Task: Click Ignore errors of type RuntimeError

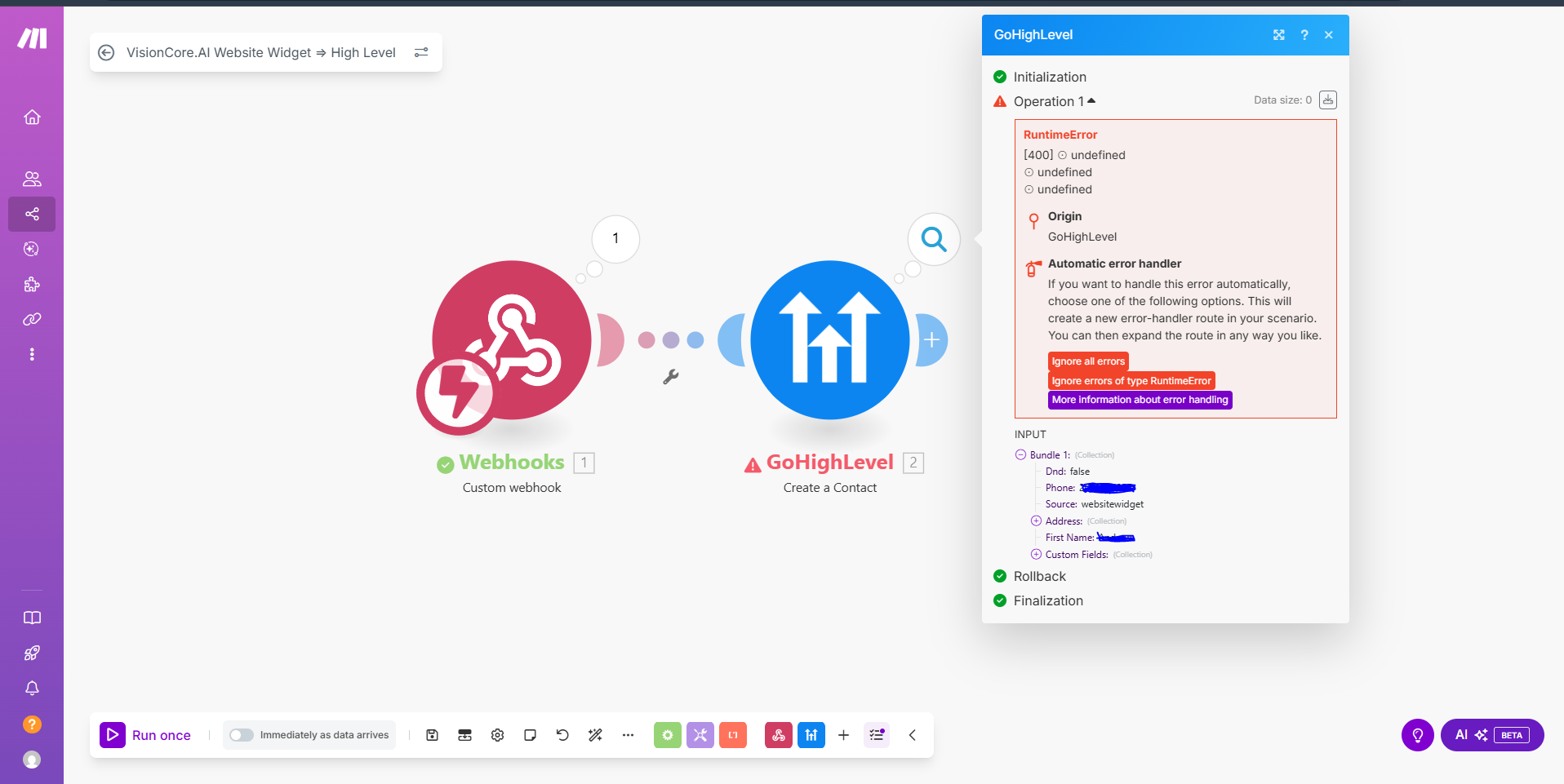Action: coord(1131,381)
